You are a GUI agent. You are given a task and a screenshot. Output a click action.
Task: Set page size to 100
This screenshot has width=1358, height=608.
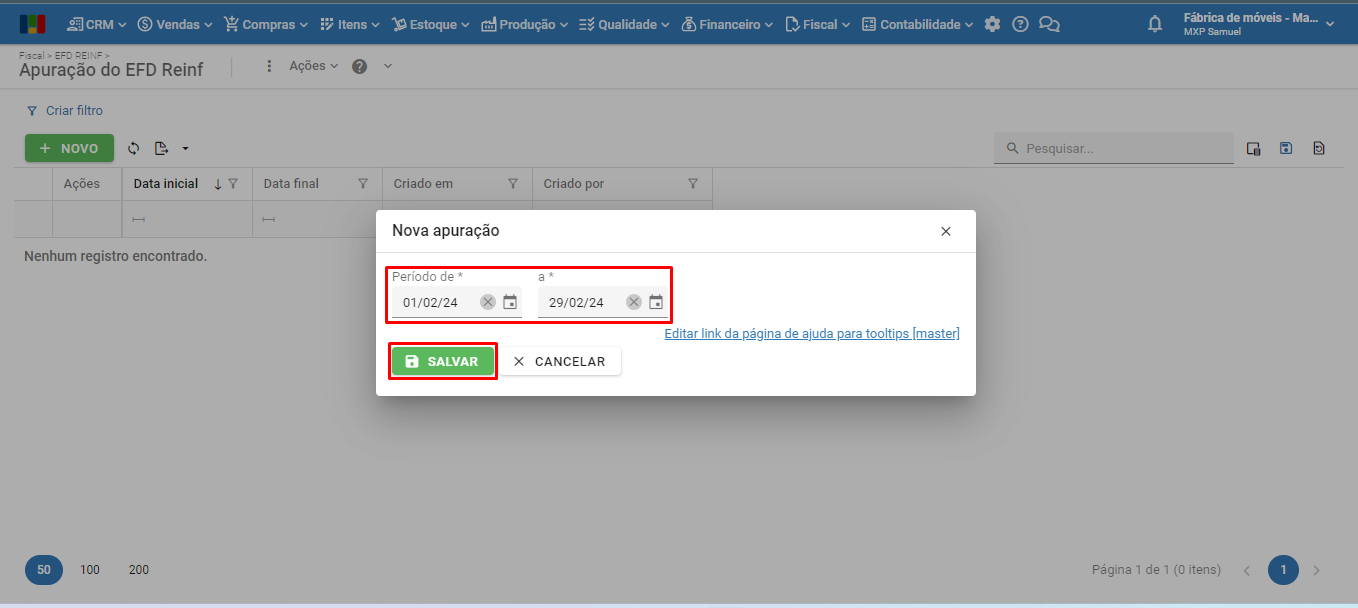click(90, 570)
